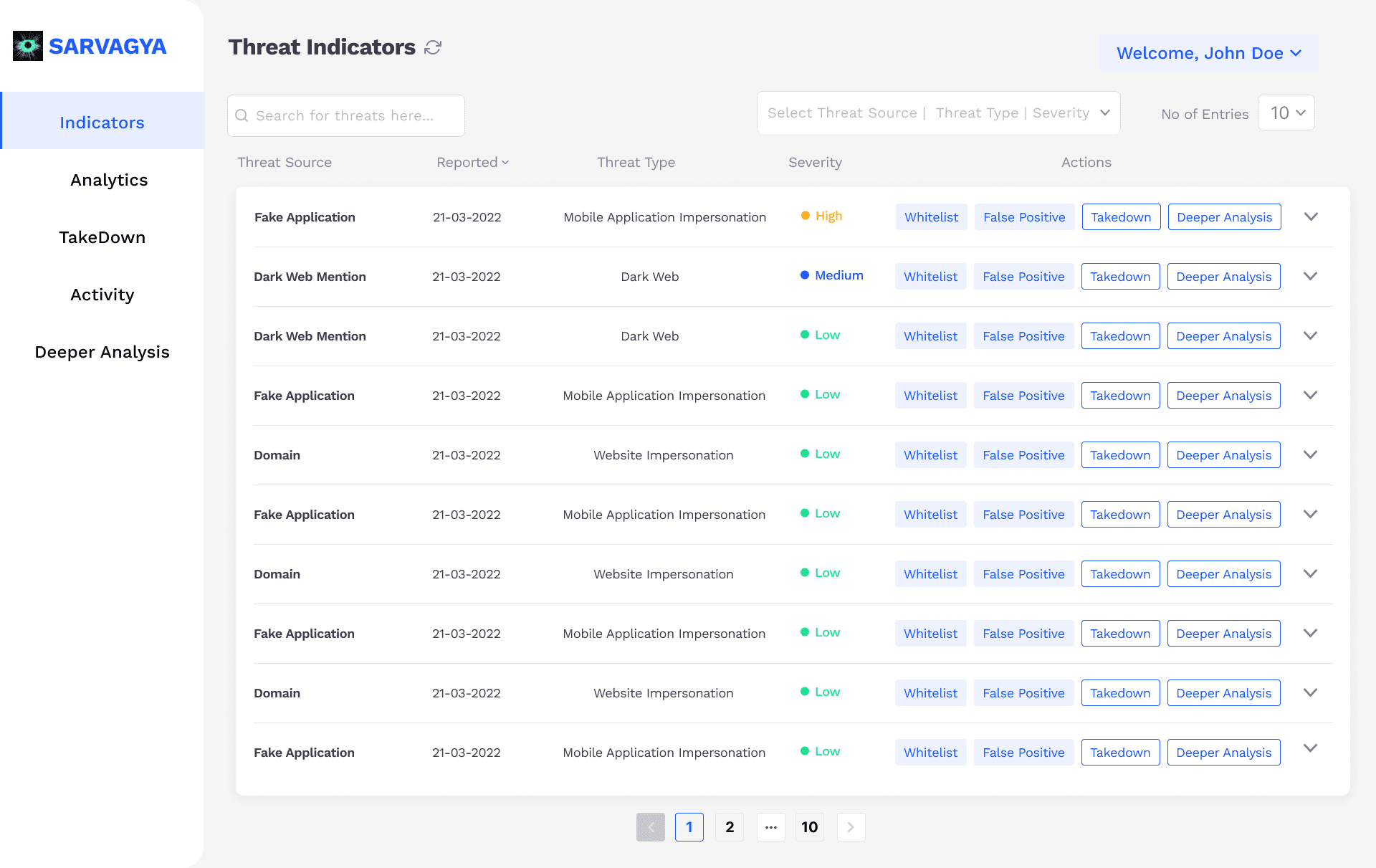
Task: Mark High Fake Application as False Positive
Action: point(1024,217)
